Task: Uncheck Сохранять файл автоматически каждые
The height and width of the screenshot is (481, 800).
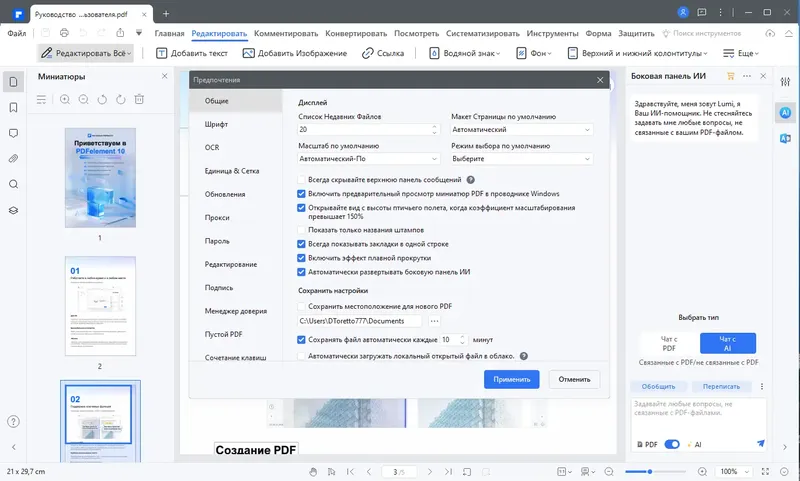Action: [301, 340]
